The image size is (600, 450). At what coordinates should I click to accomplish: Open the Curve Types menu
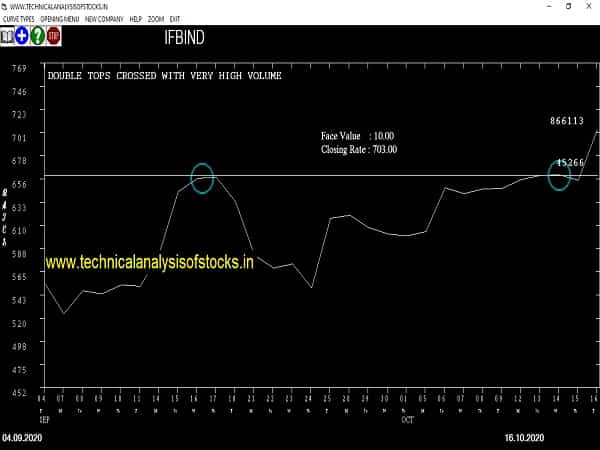point(19,19)
